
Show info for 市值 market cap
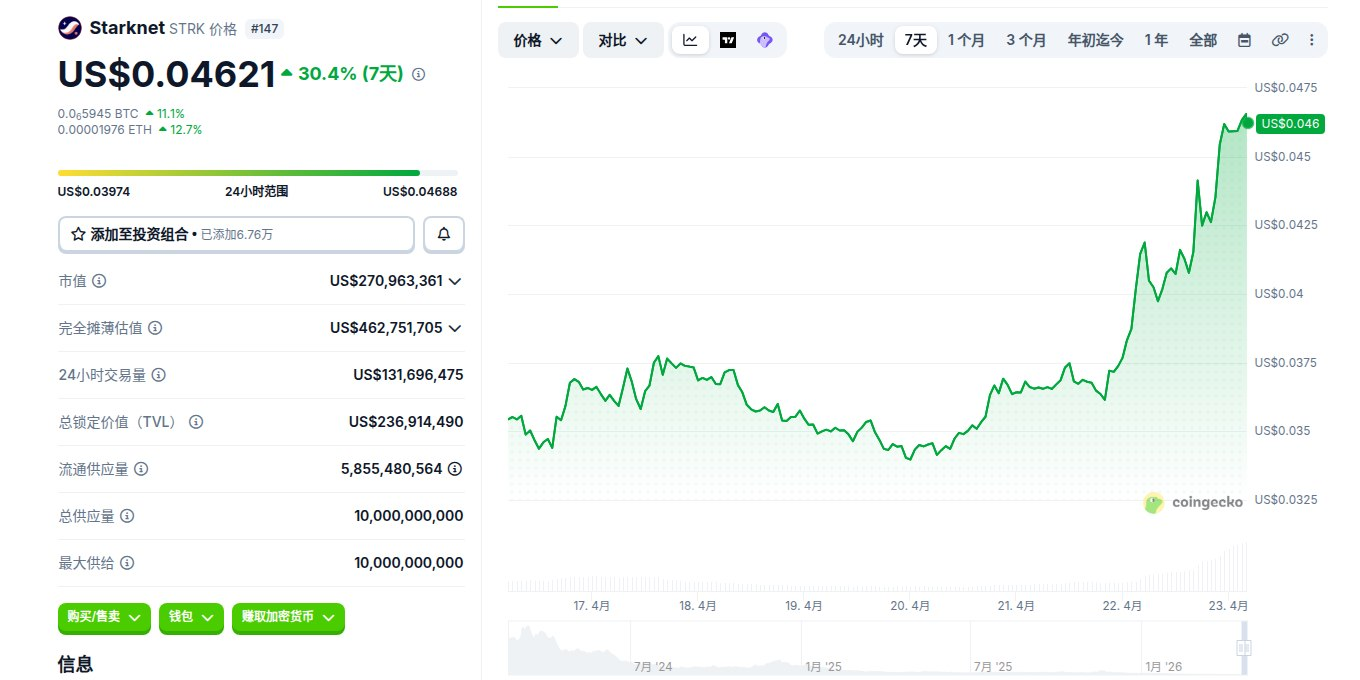[x=99, y=281]
